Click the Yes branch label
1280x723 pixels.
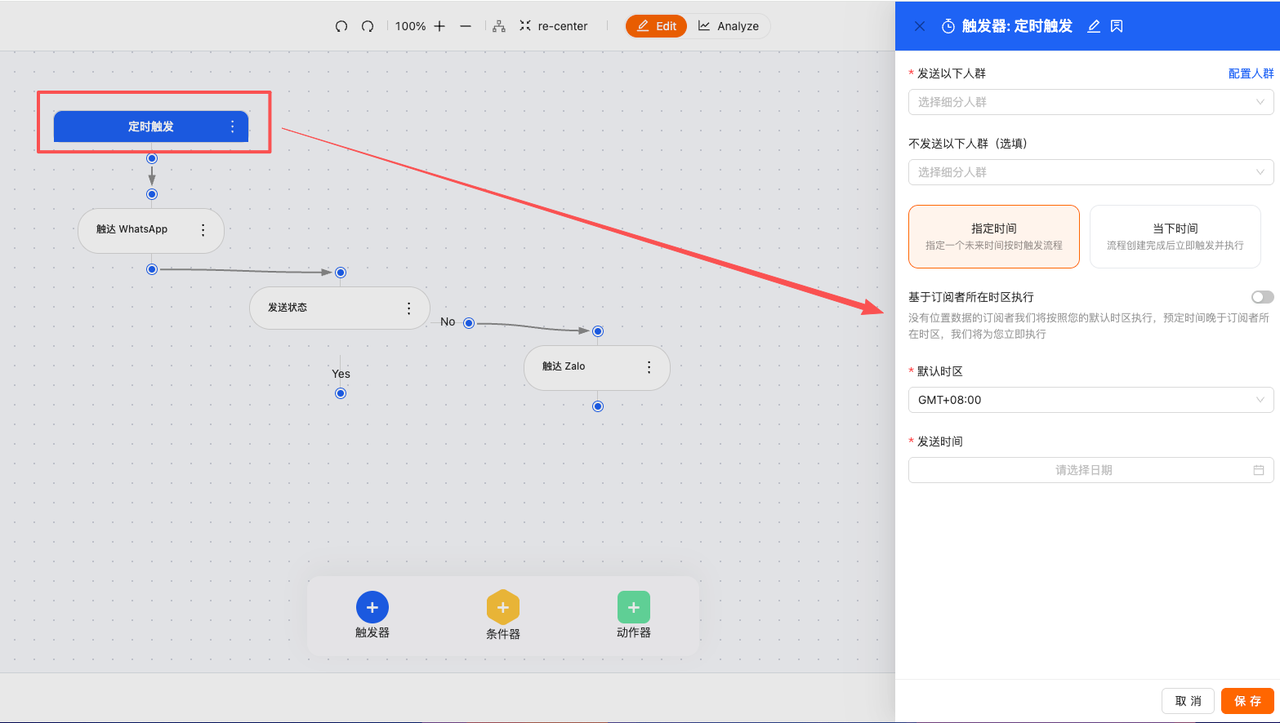click(x=341, y=374)
